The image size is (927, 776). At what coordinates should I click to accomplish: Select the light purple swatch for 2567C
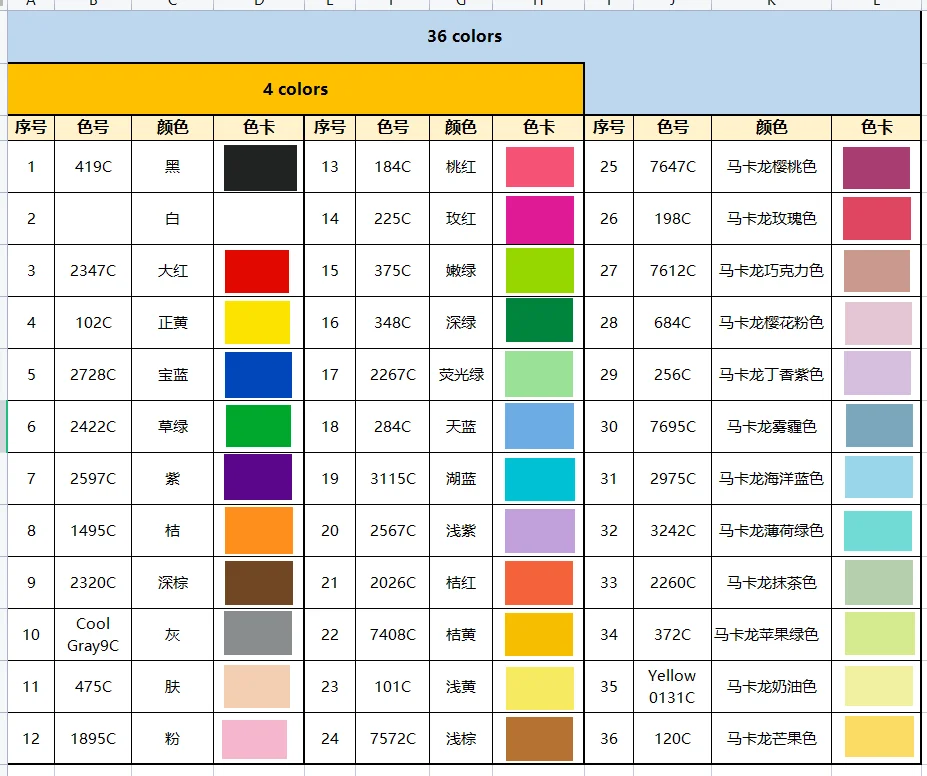point(540,531)
